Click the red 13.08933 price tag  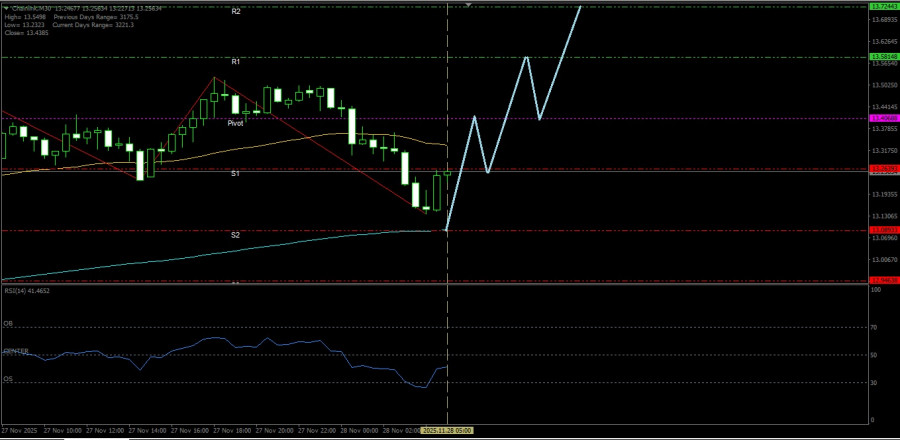pos(883,230)
